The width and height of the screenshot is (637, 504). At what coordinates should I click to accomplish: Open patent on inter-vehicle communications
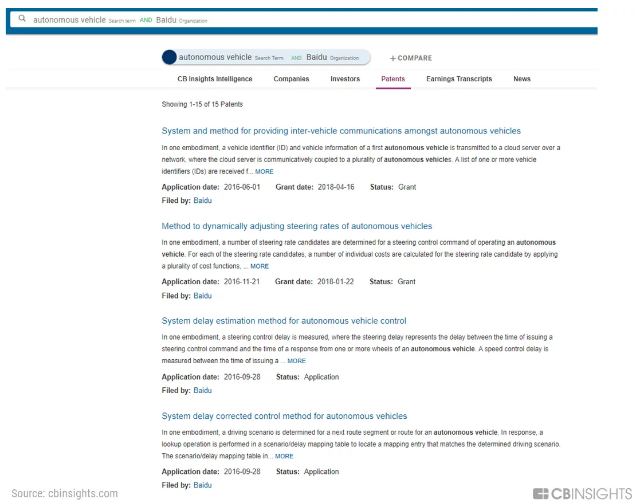[x=341, y=131]
